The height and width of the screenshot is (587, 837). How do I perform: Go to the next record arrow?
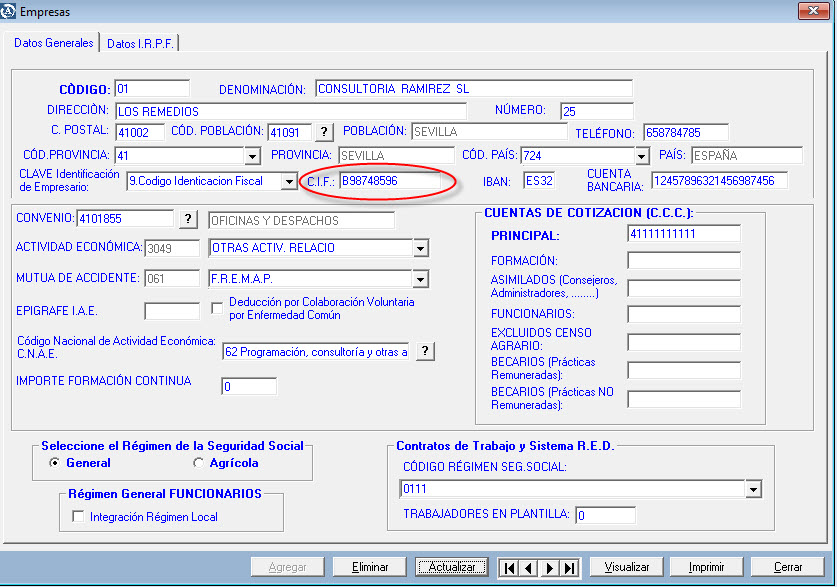550,567
